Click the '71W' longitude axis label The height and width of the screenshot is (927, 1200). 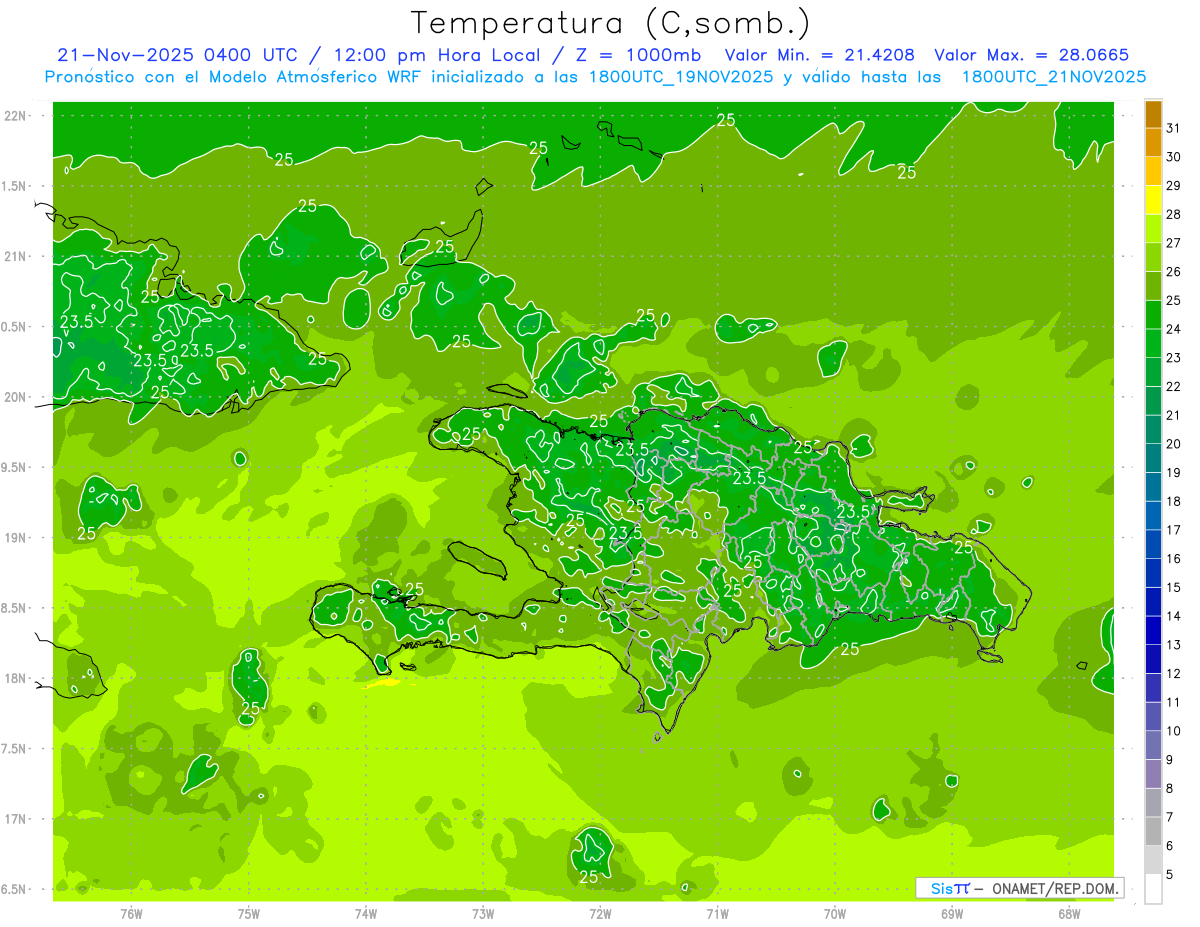coord(717,914)
